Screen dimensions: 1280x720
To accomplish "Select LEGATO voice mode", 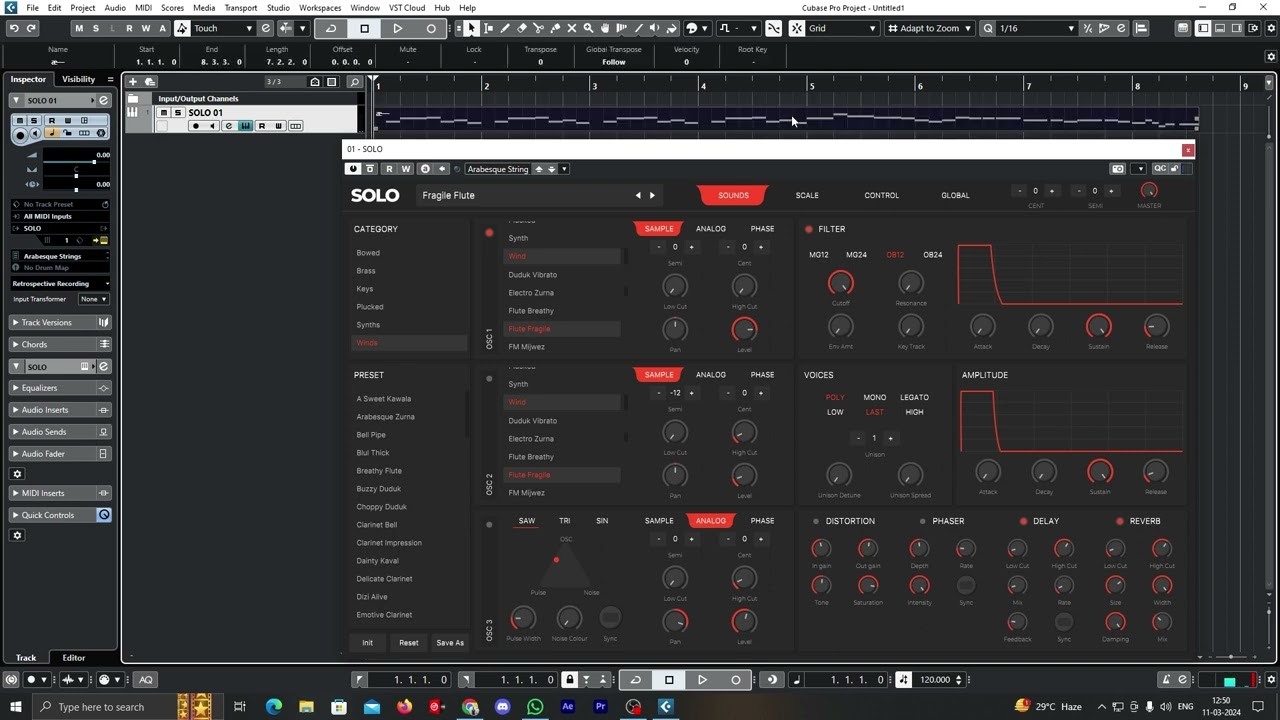I will 914,397.
